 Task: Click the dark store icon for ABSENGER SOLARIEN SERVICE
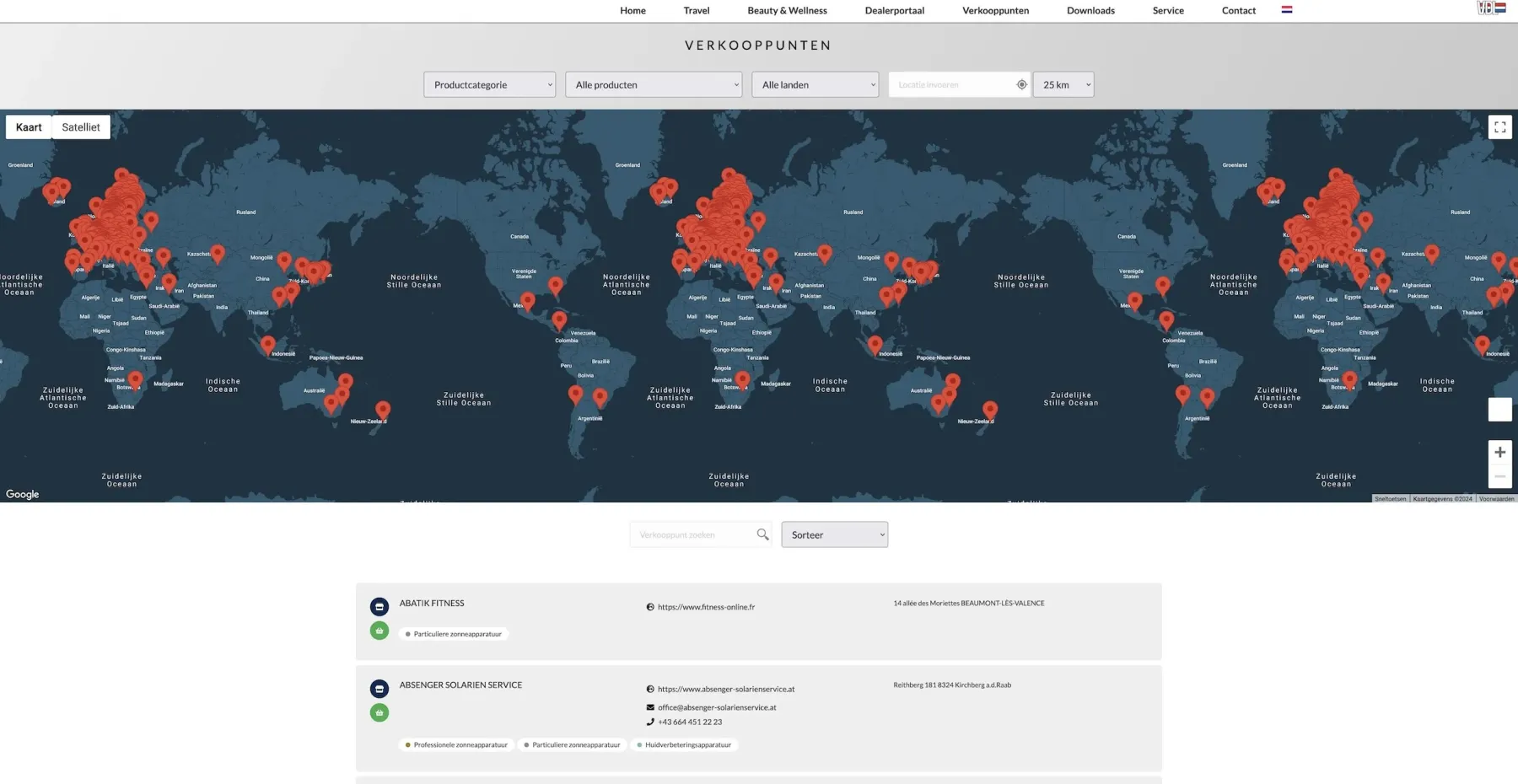[x=379, y=688]
